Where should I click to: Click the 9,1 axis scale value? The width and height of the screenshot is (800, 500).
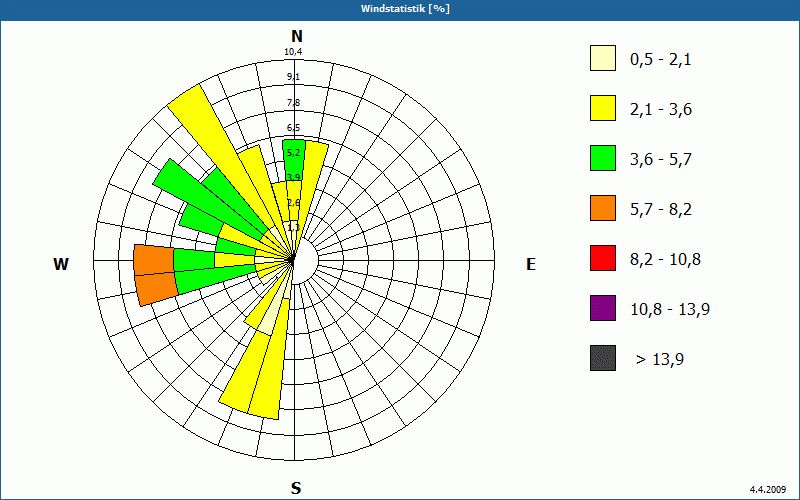point(293,77)
